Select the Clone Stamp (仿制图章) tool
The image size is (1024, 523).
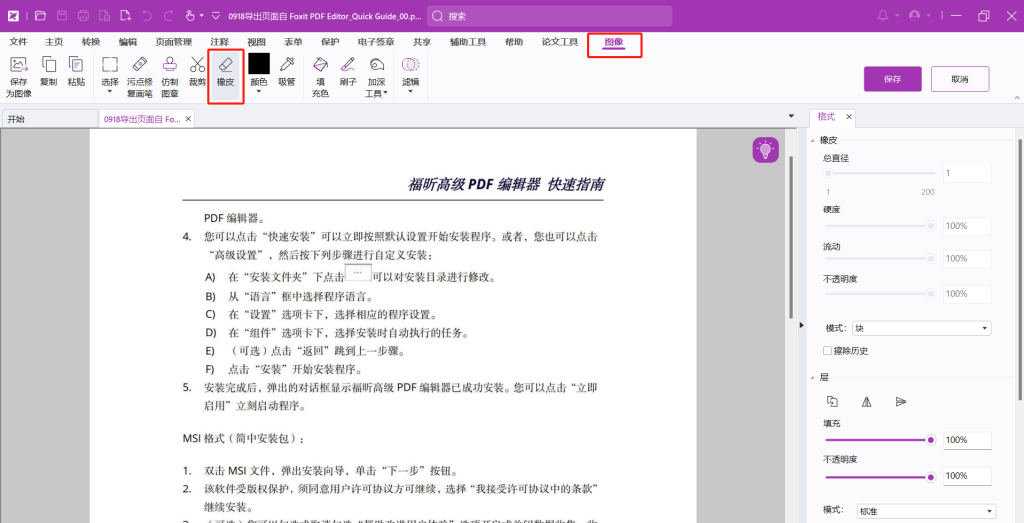tap(170, 77)
